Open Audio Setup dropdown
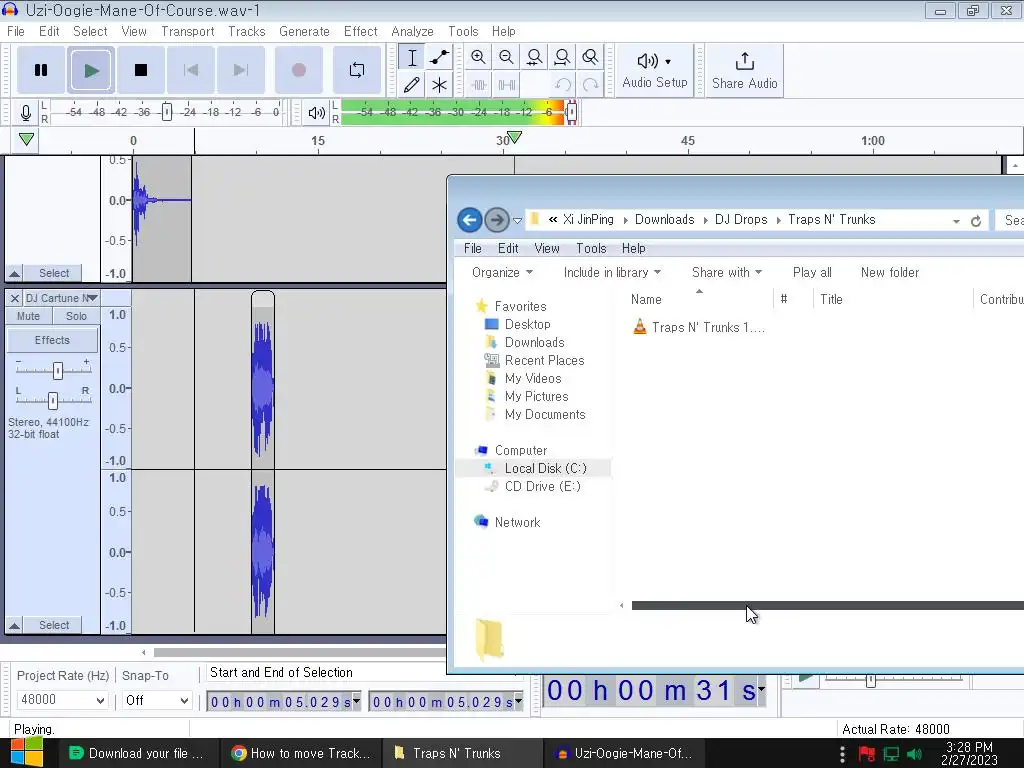This screenshot has height=768, width=1024. (x=654, y=71)
